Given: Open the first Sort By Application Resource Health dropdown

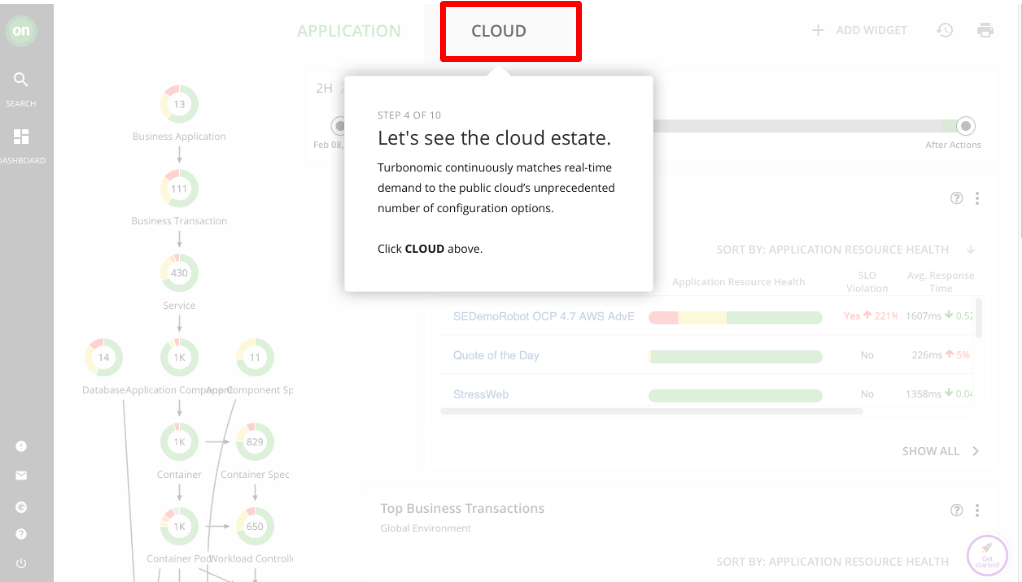Looking at the screenshot, I should [832, 250].
